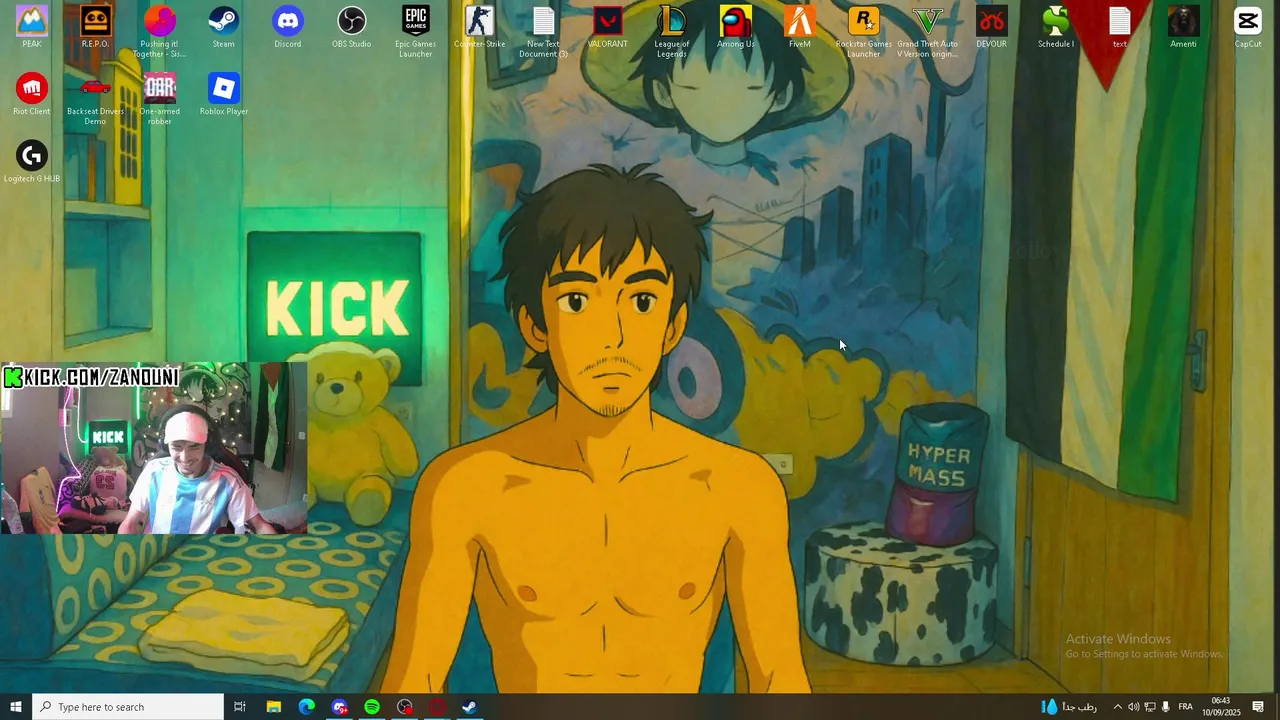The height and width of the screenshot is (720, 1280).
Task: Select the Riot Client desktop icon
Action: point(32,94)
